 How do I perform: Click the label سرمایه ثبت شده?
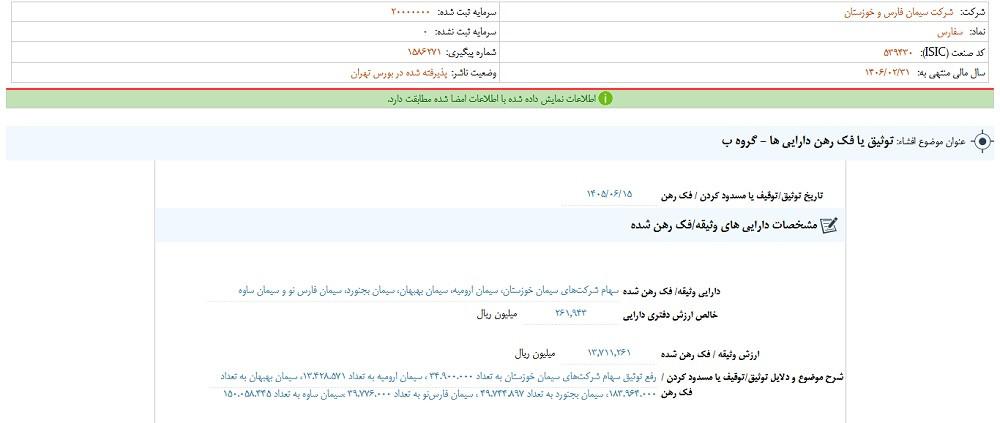[x=466, y=12]
